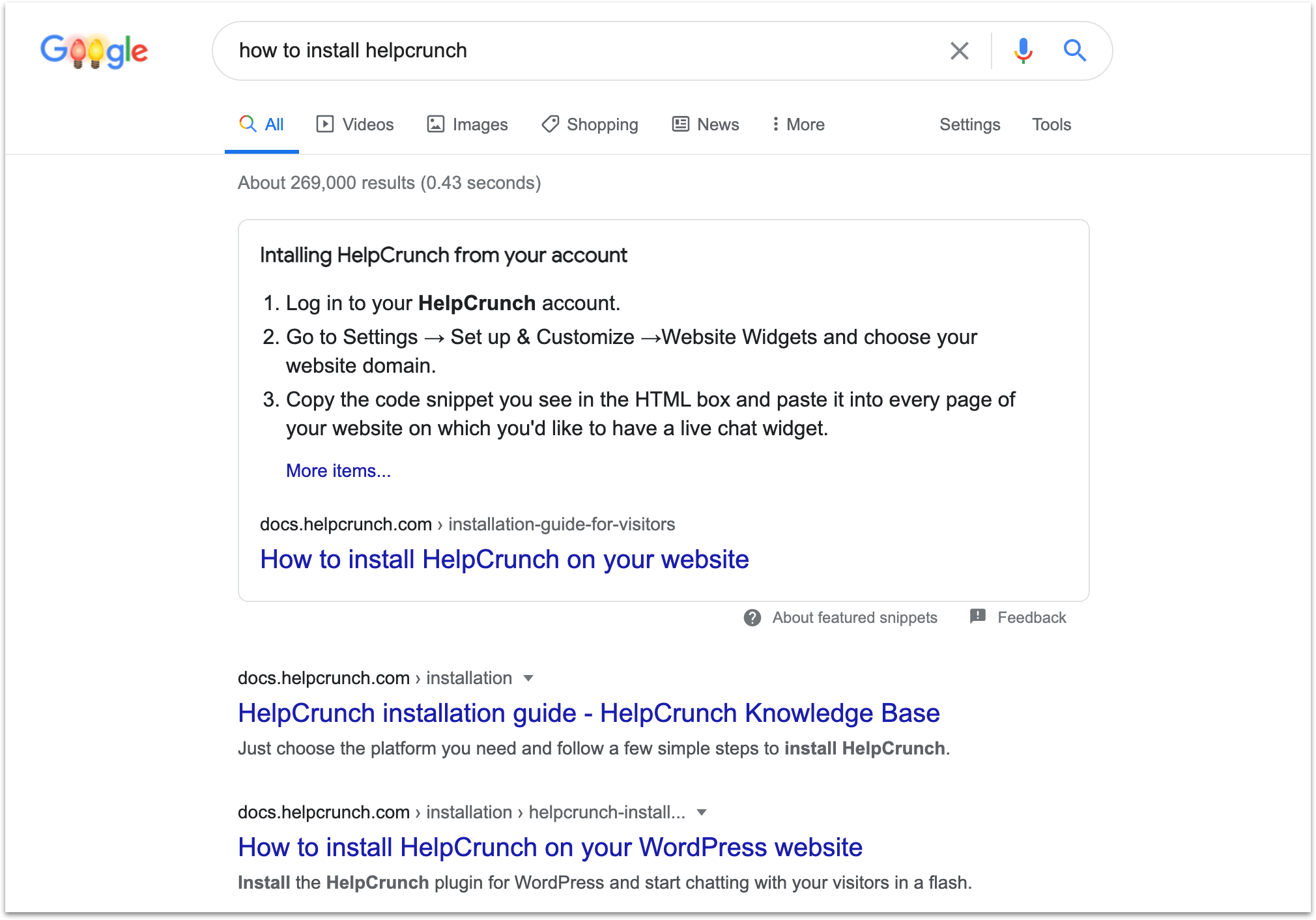The image size is (1316, 920).
Task: Click 'Install the HelpCrunch plugin for WordPress' description
Action: [x=605, y=882]
